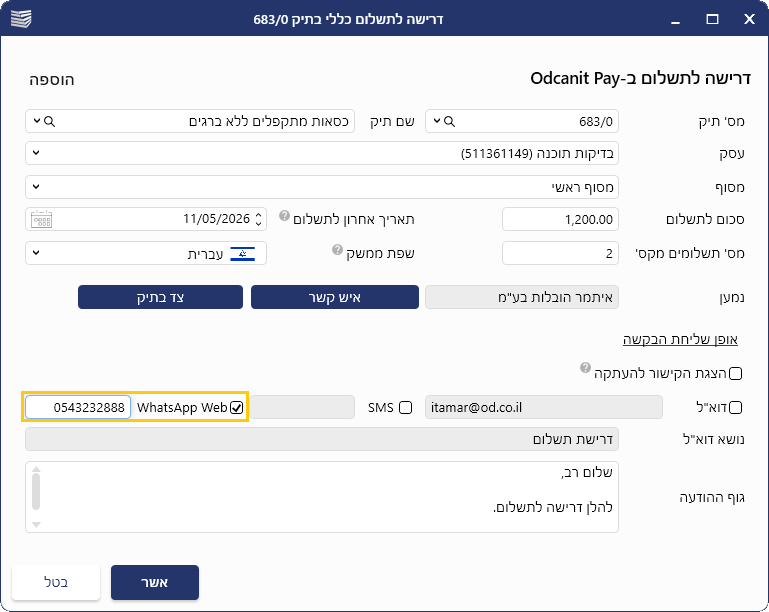Click the צד בתיק button

click(x=160, y=297)
